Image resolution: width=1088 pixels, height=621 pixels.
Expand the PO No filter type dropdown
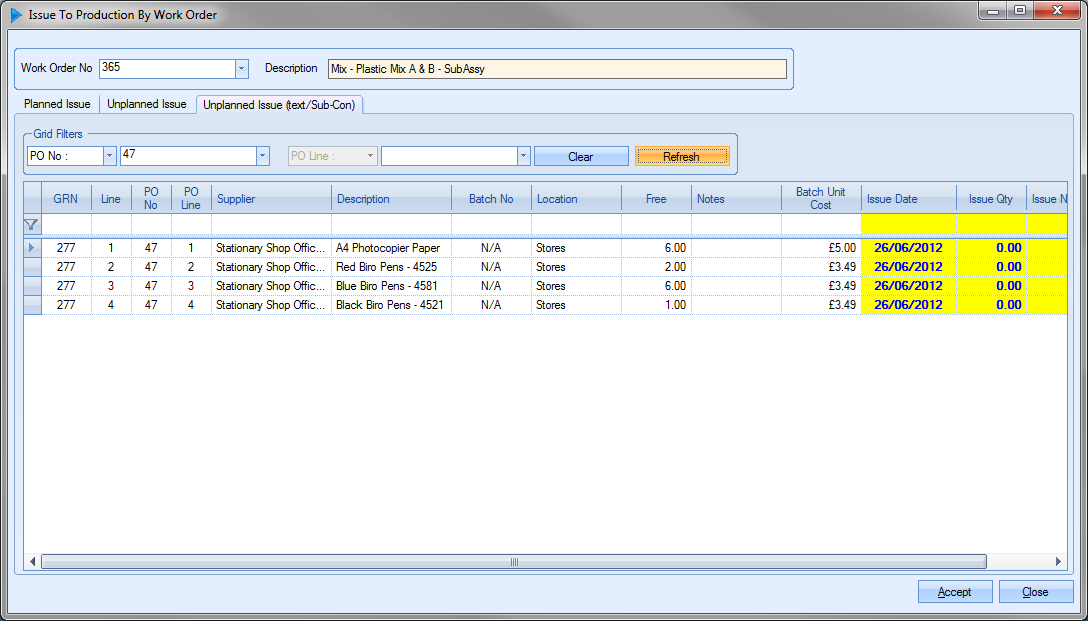click(x=110, y=156)
